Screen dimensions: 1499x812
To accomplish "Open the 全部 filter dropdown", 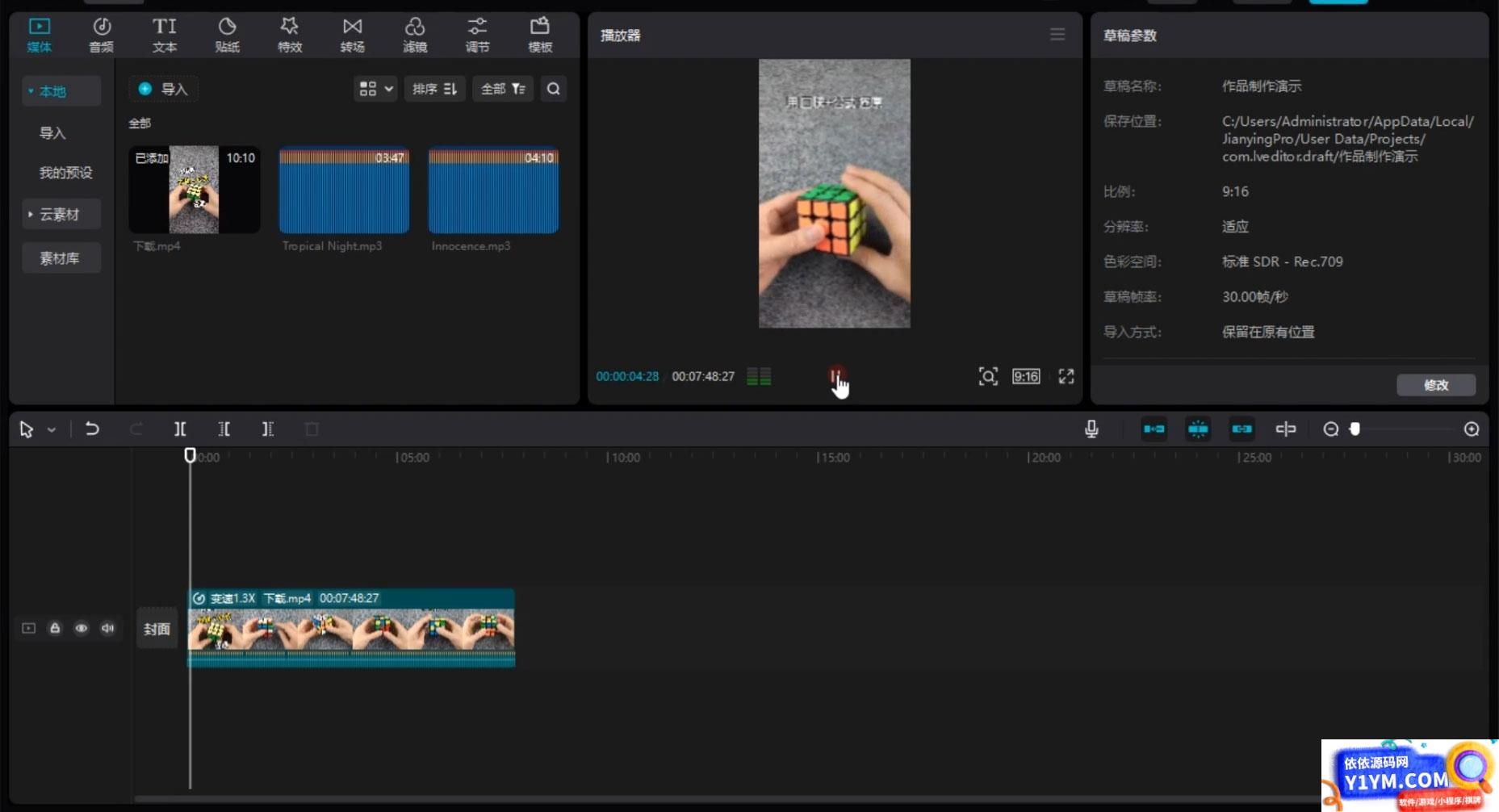I will pyautogui.click(x=503, y=89).
